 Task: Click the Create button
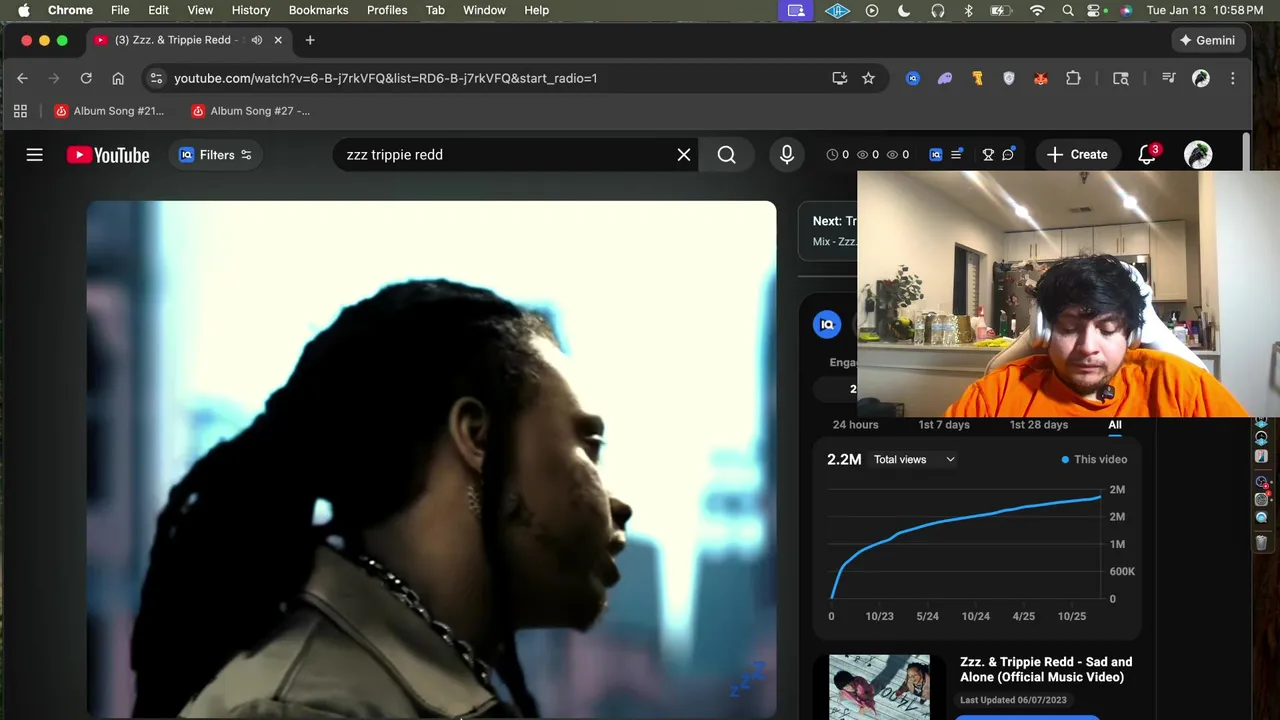(1078, 155)
